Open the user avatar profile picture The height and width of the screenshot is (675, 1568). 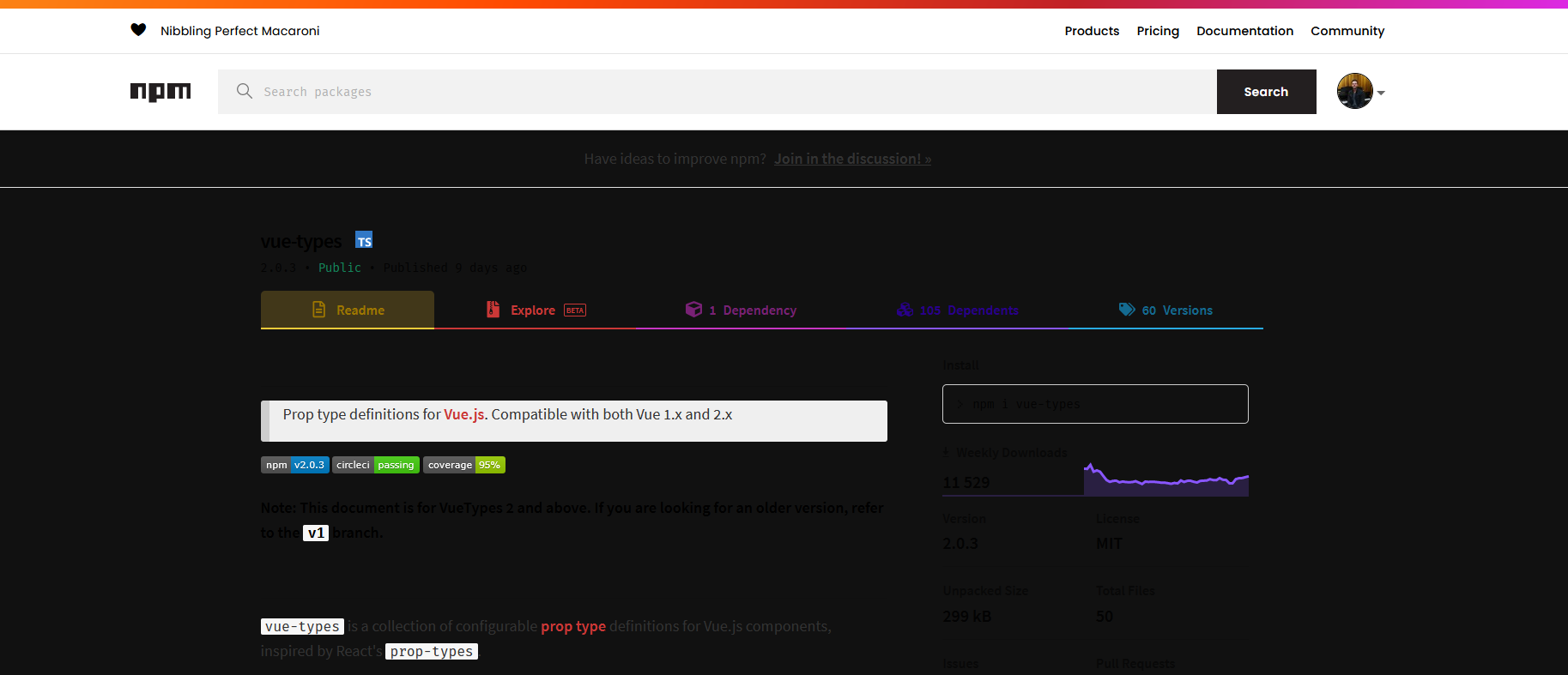tap(1355, 91)
